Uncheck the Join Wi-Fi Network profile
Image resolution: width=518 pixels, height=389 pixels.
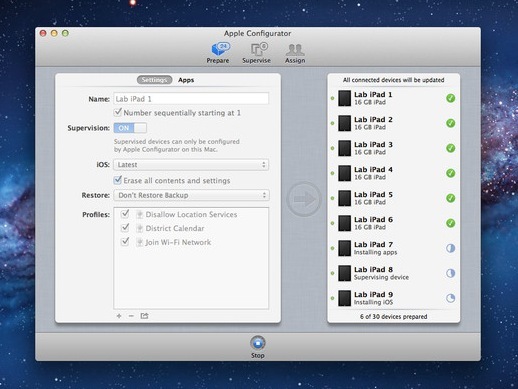point(125,241)
